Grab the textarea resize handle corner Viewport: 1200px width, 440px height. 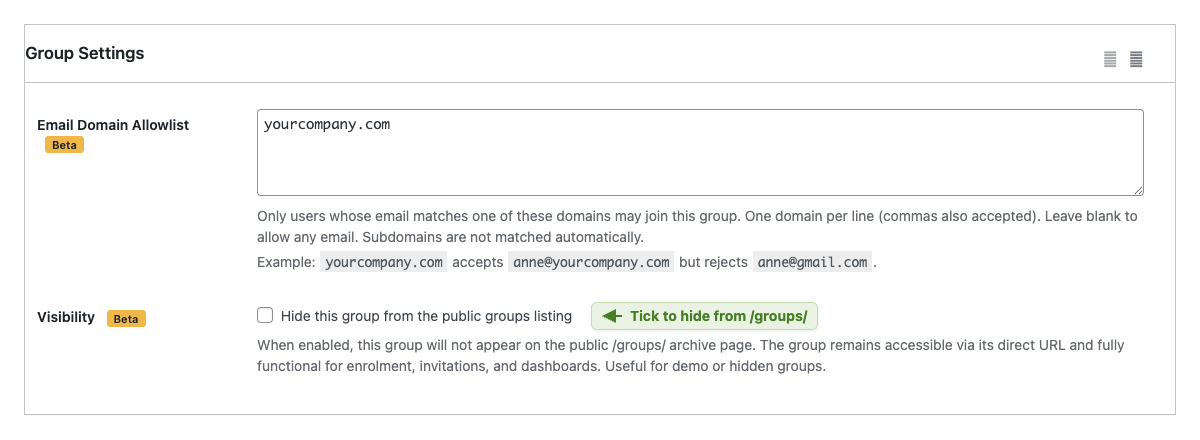[x=1139, y=190]
